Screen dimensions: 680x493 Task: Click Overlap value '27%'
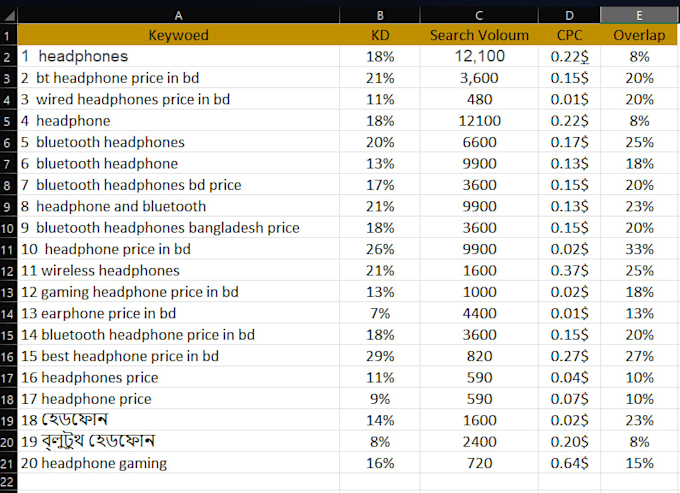[x=639, y=356]
